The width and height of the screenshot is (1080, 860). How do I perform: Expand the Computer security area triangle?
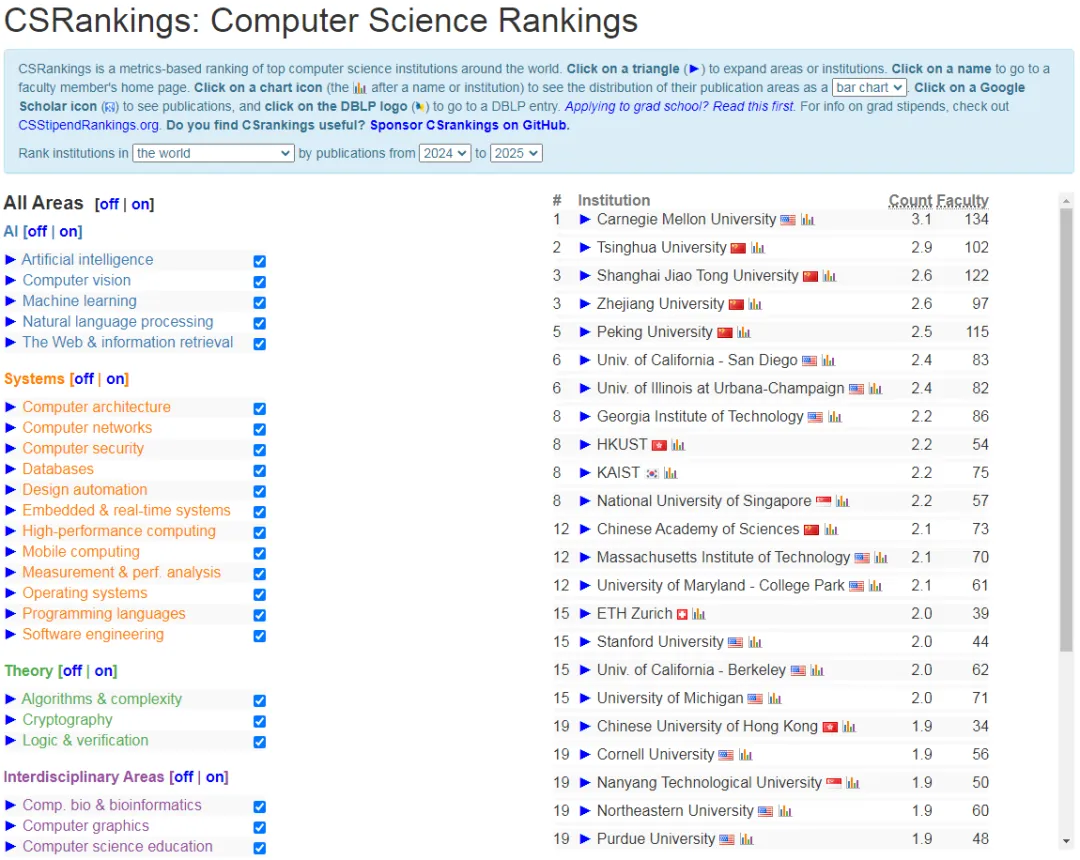[x=10, y=448]
